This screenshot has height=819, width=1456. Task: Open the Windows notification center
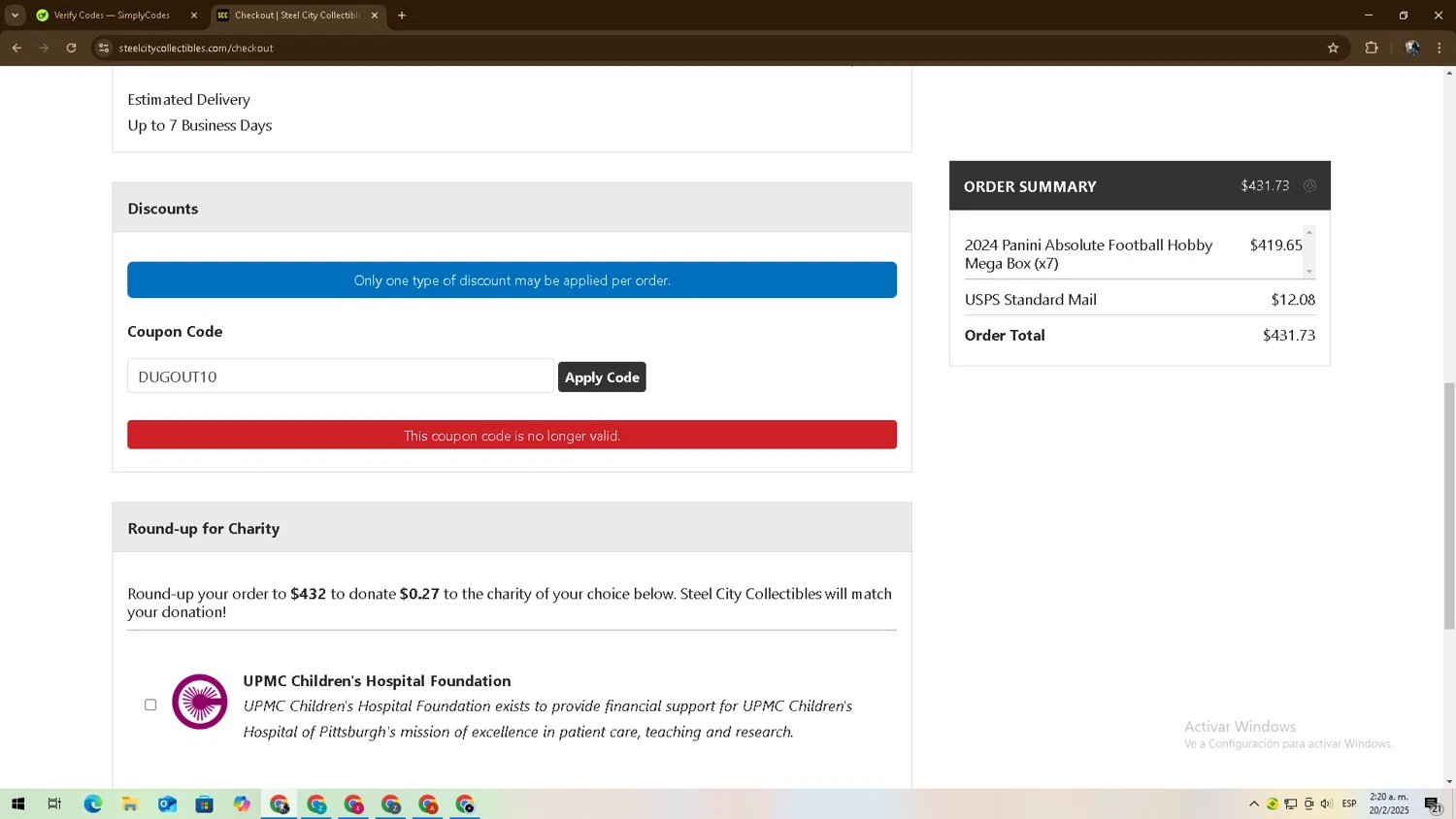[x=1433, y=803]
